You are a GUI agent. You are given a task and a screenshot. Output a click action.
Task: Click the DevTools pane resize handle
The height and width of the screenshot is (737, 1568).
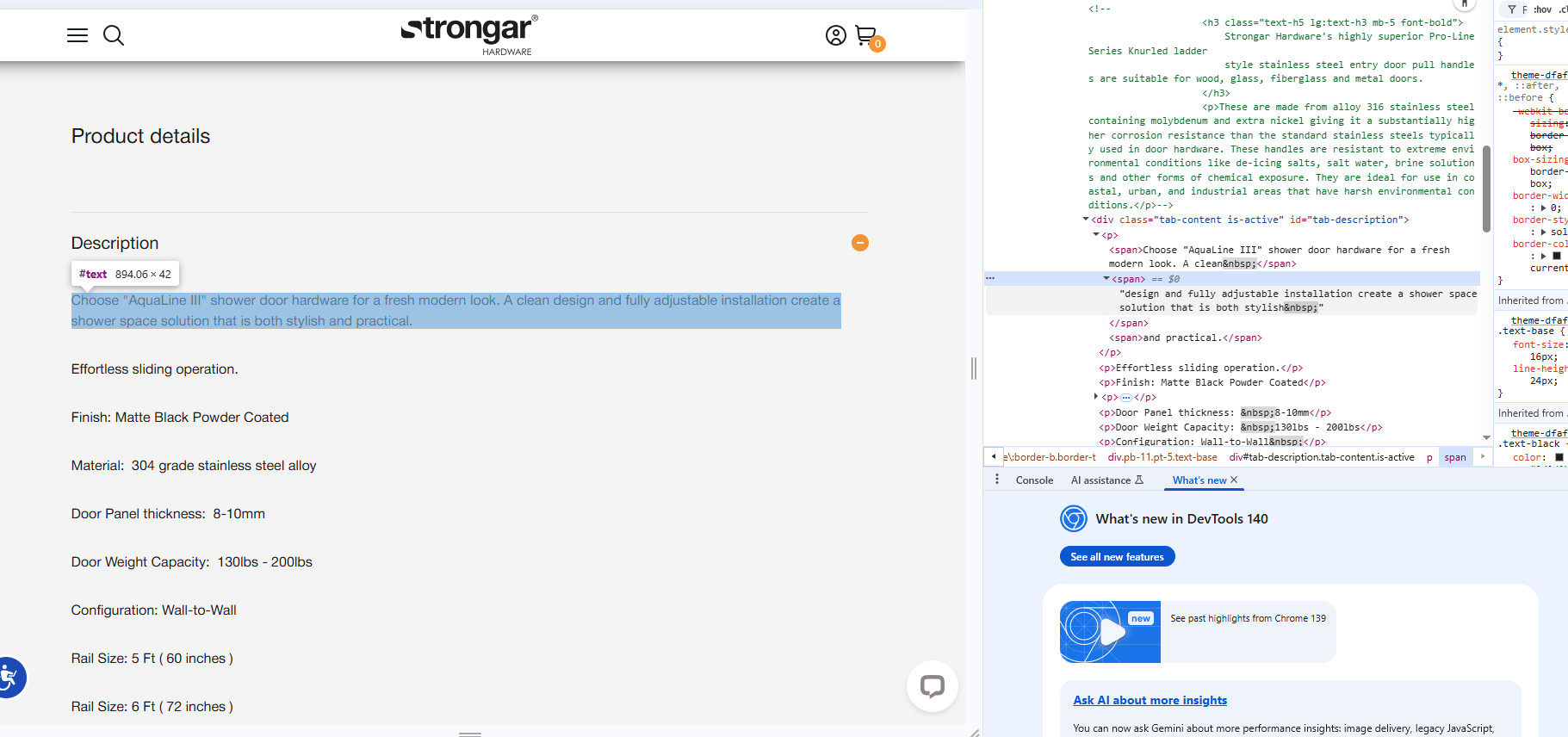974,368
